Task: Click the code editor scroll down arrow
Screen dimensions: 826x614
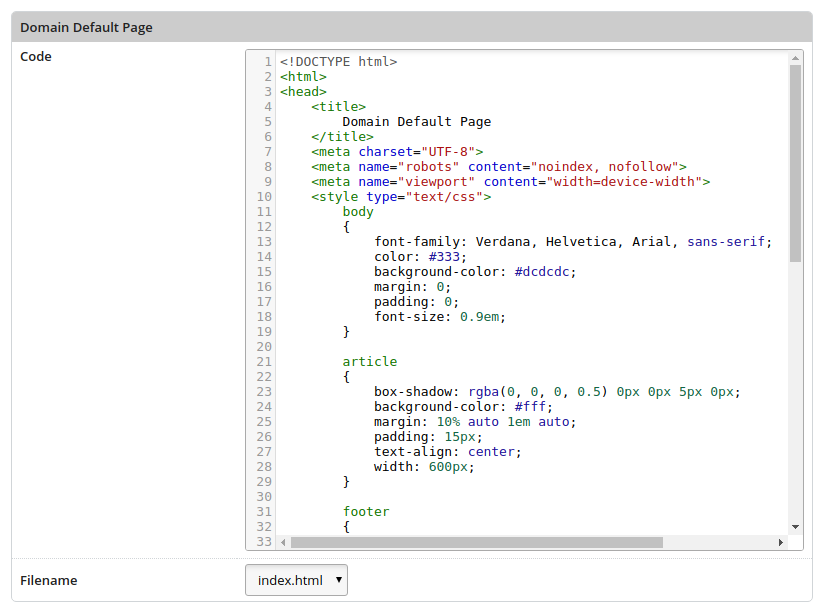Action: 795,527
